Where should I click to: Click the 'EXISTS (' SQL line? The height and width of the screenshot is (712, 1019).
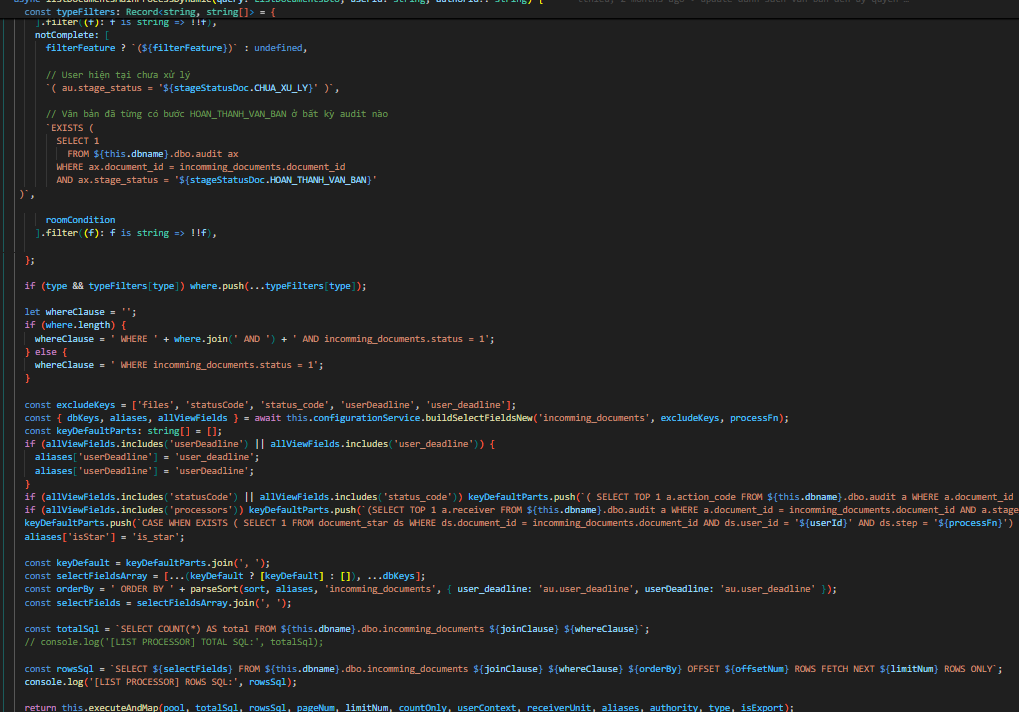click(70, 128)
